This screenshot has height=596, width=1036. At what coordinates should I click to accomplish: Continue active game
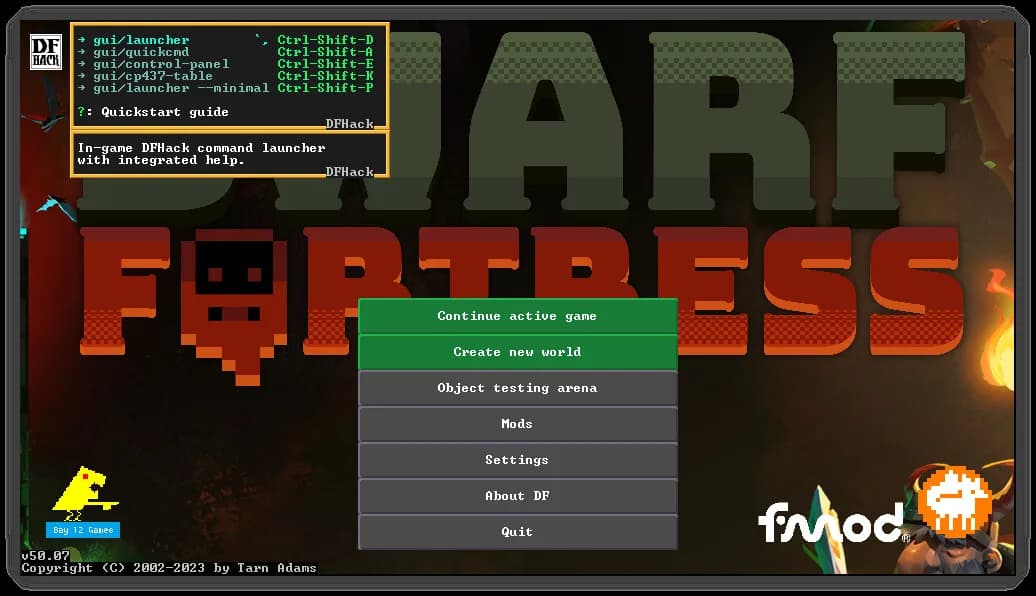517,316
